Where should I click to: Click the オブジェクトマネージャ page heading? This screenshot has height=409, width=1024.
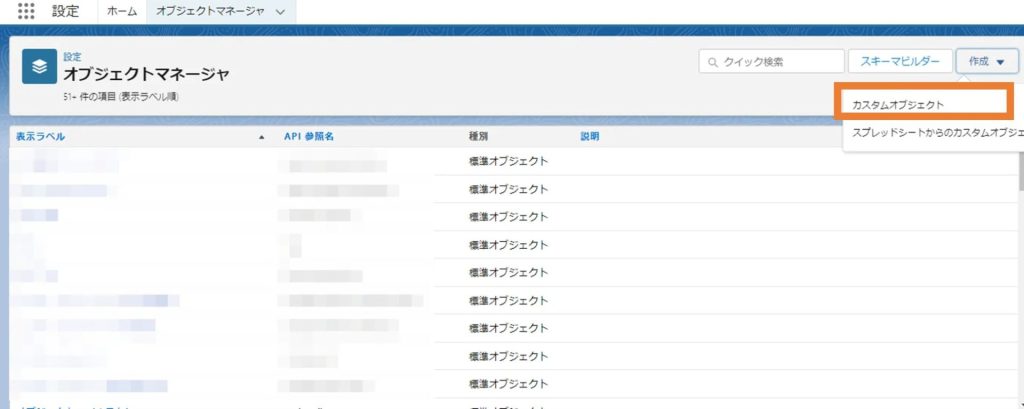tap(146, 74)
